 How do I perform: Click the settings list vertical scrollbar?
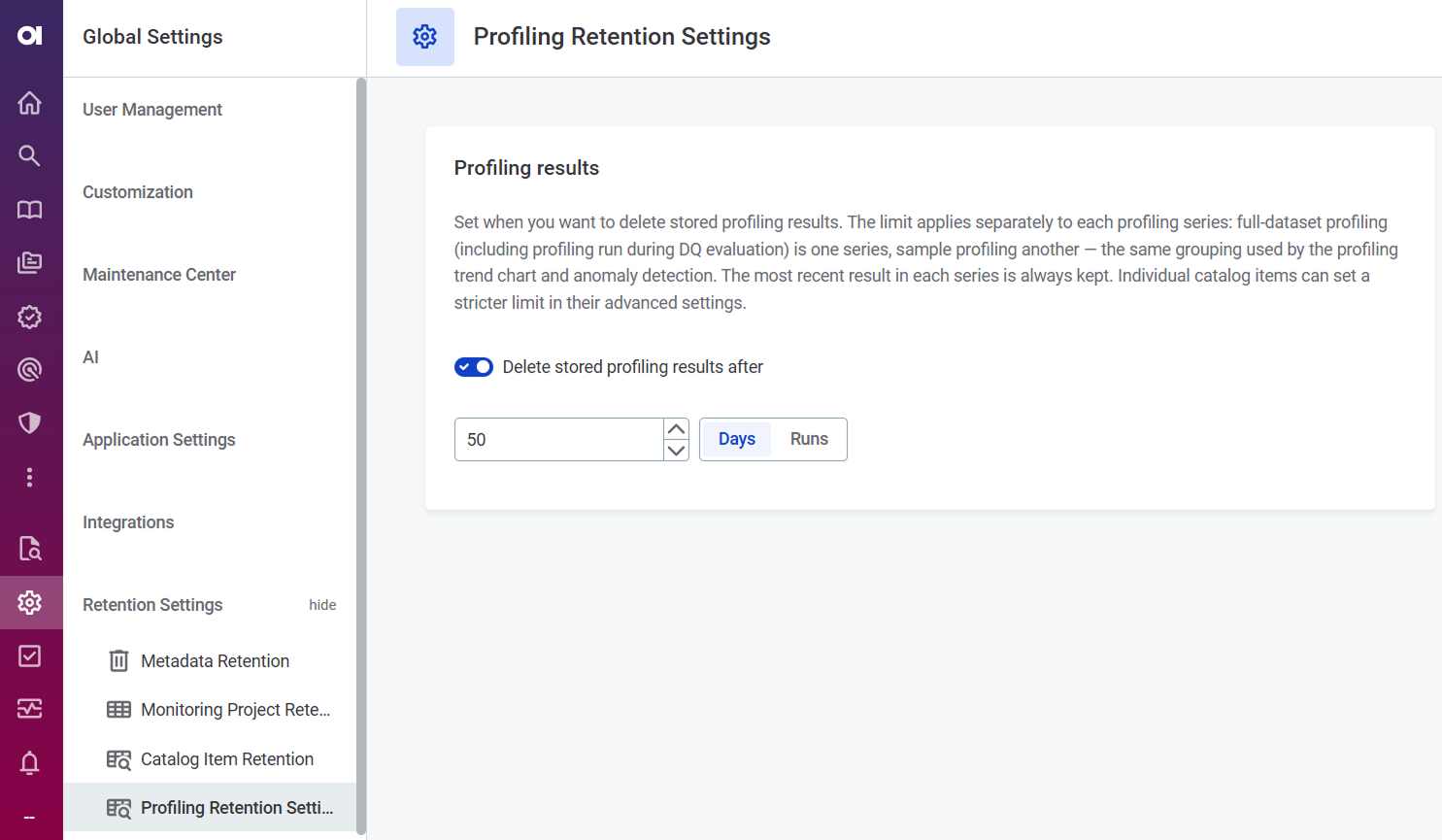(361, 456)
